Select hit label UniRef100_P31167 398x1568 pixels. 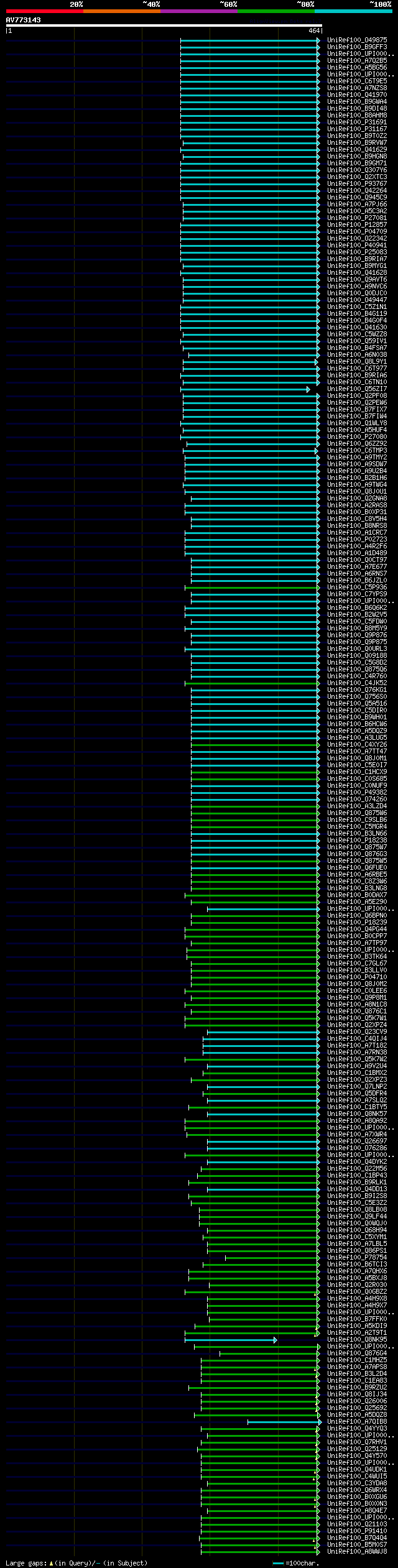pos(357,129)
